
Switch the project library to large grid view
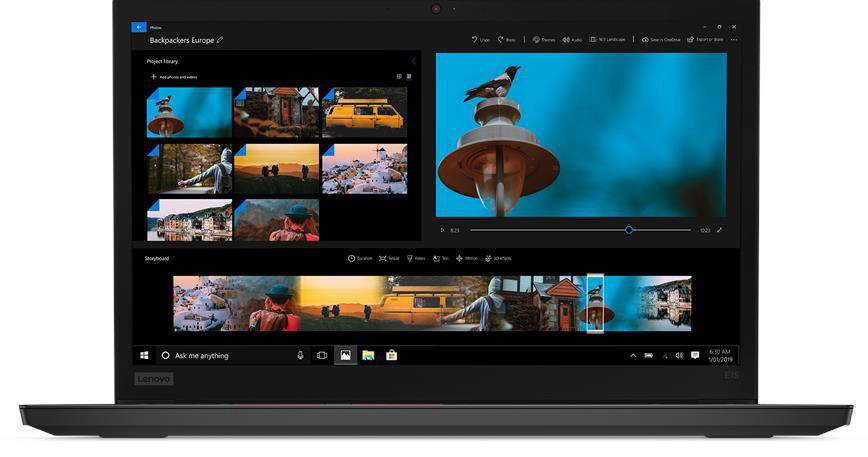tap(409, 76)
